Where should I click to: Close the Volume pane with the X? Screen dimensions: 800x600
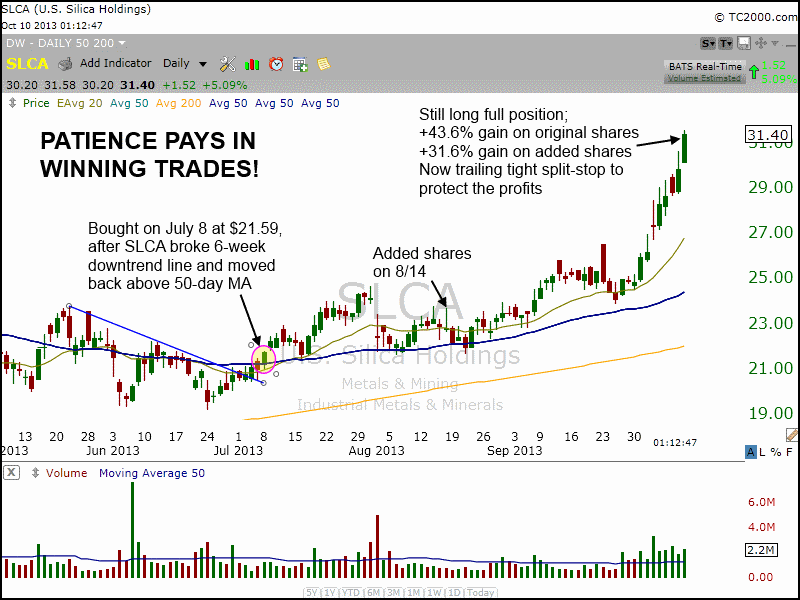click(10, 473)
